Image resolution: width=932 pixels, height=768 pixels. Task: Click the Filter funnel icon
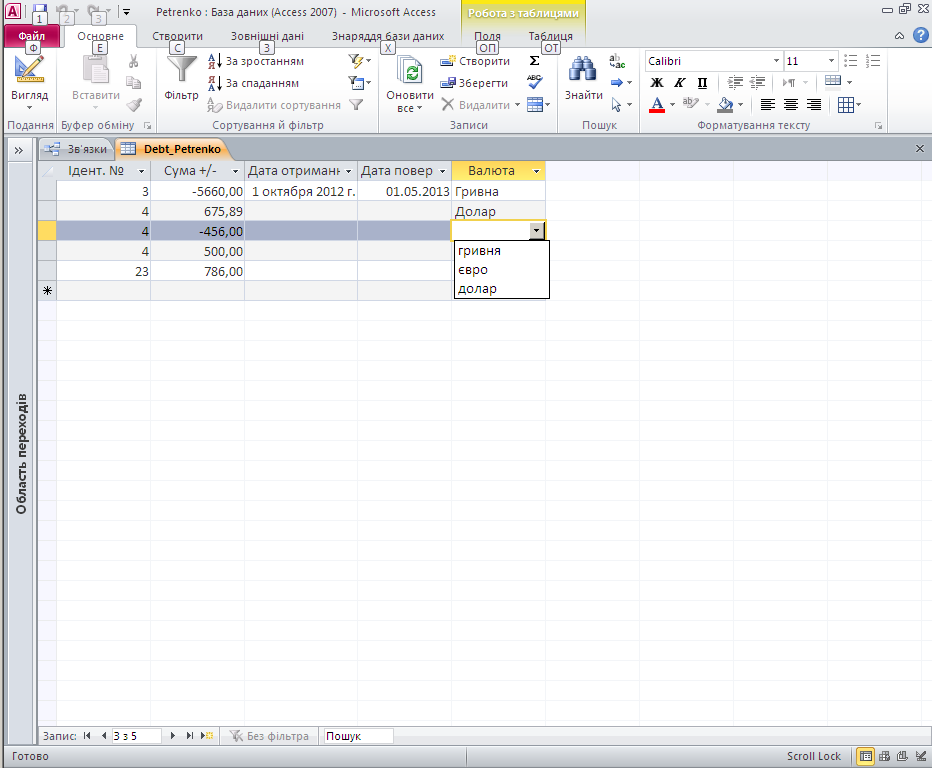(x=181, y=70)
